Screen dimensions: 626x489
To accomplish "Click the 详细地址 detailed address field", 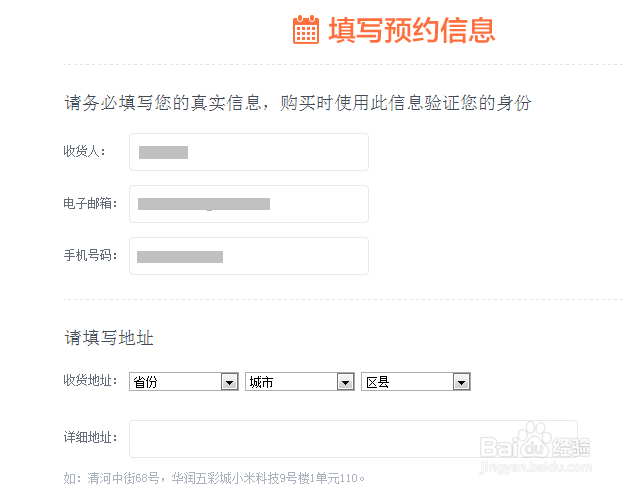I will tap(353, 439).
